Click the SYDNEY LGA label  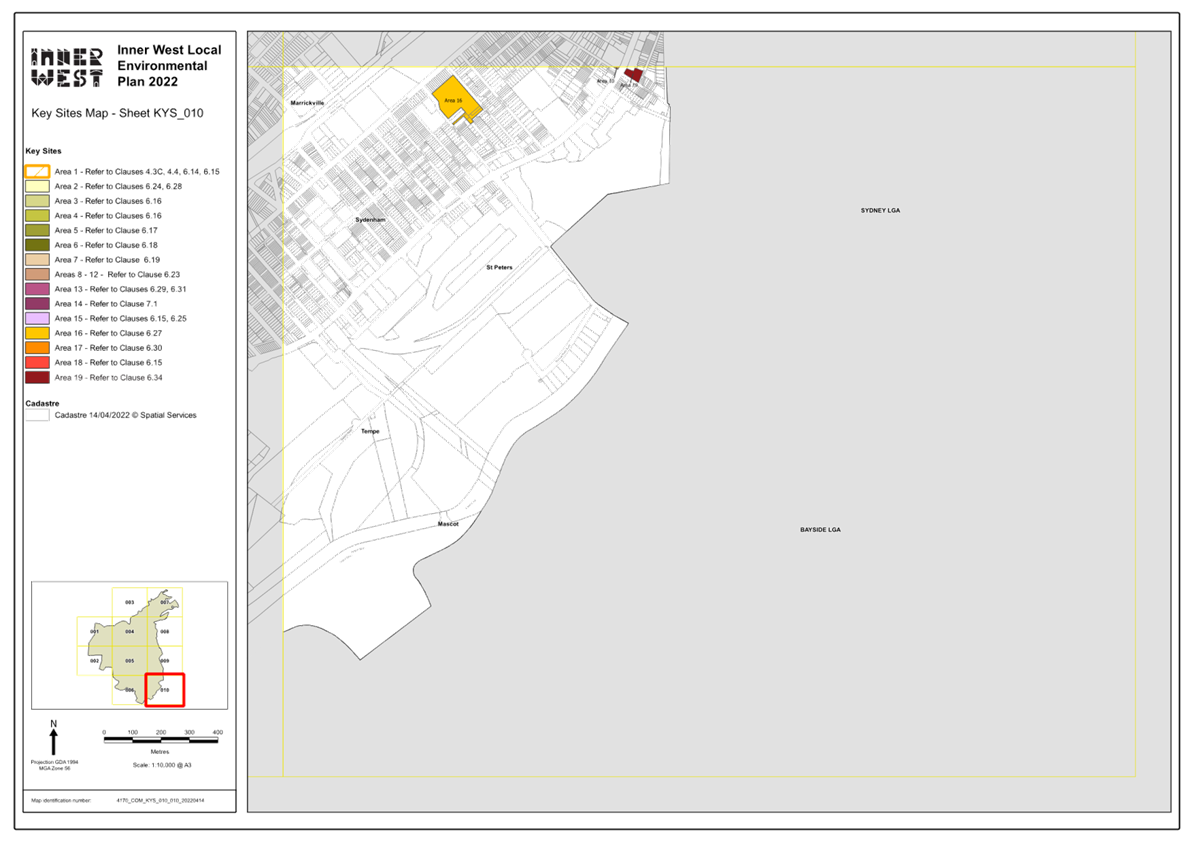tap(880, 211)
